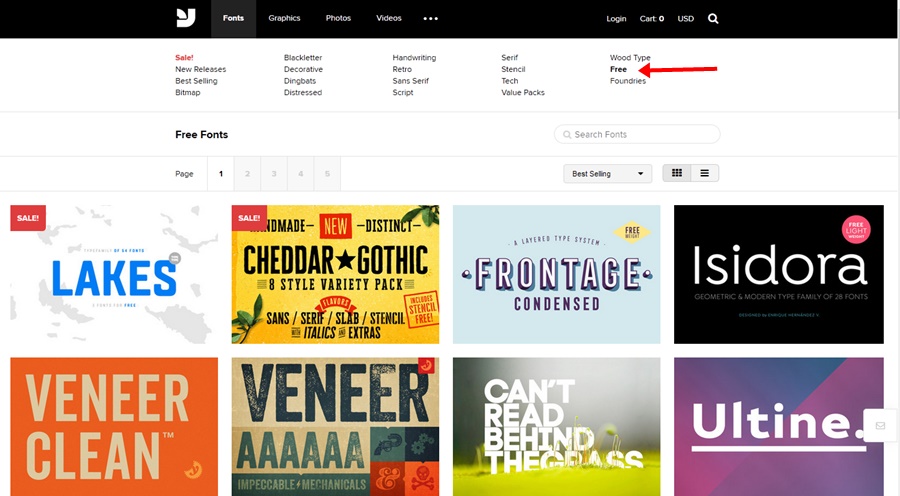Open the Lakes font thumbnail

pyautogui.click(x=114, y=274)
